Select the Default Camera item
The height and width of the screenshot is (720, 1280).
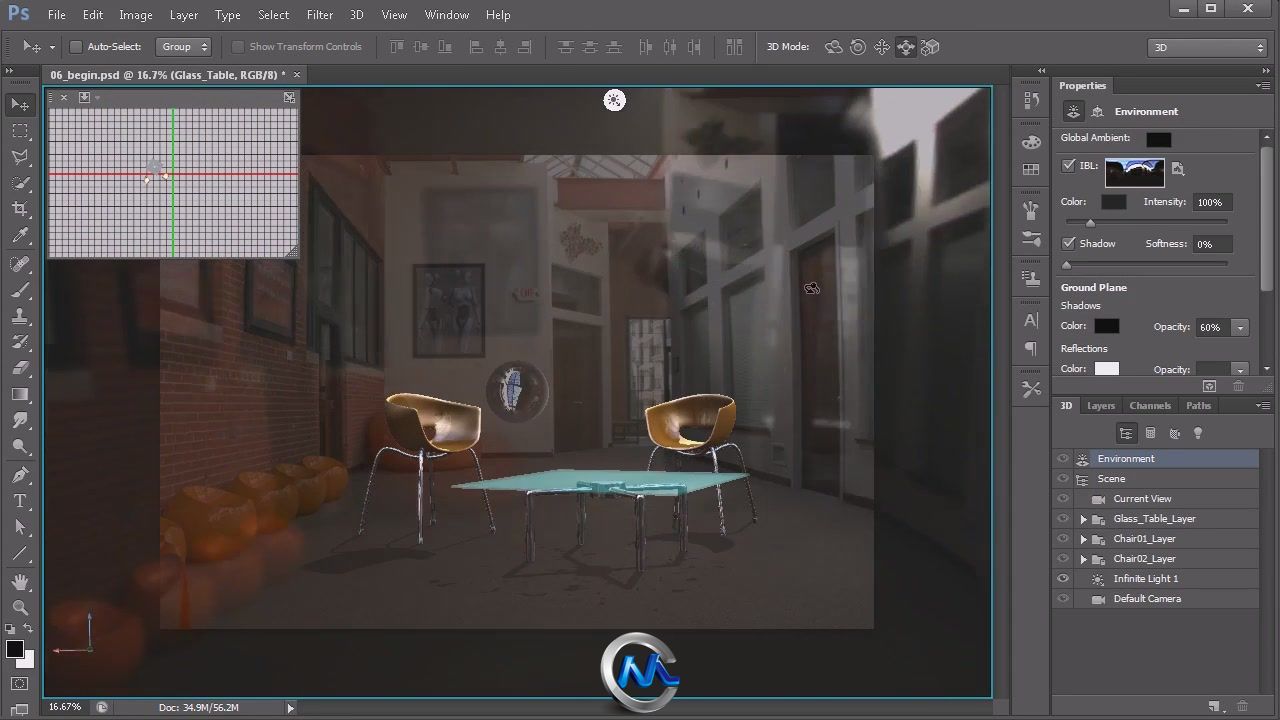(1155, 599)
